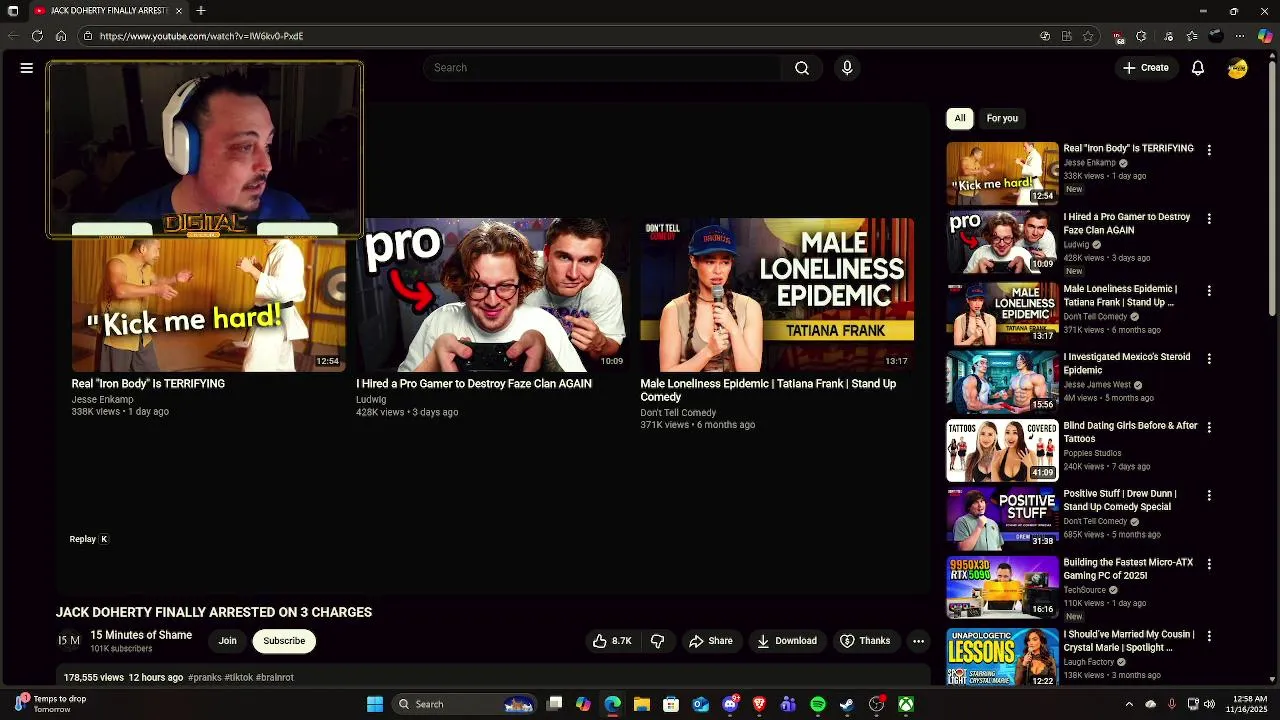Subscribe to 15 Minutes of Shame

(x=284, y=641)
